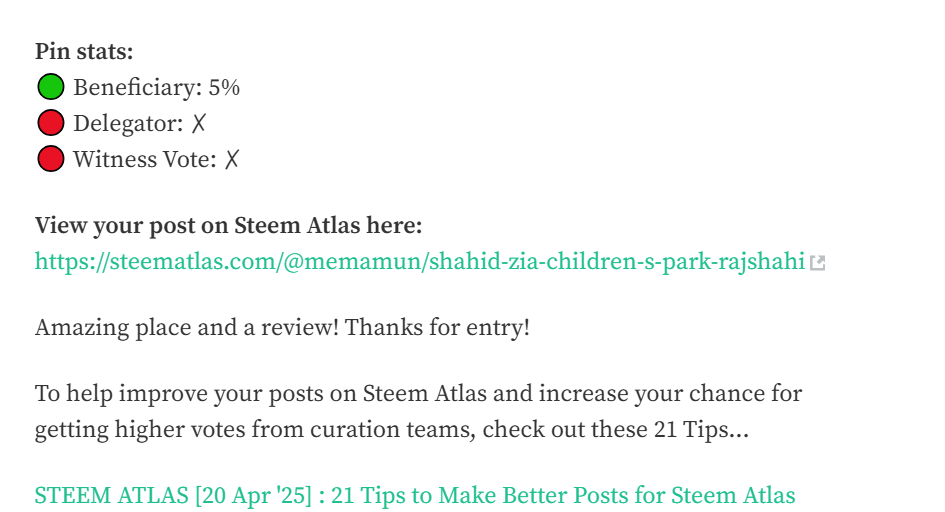Click the red circle beside Witness Vote

(51, 159)
